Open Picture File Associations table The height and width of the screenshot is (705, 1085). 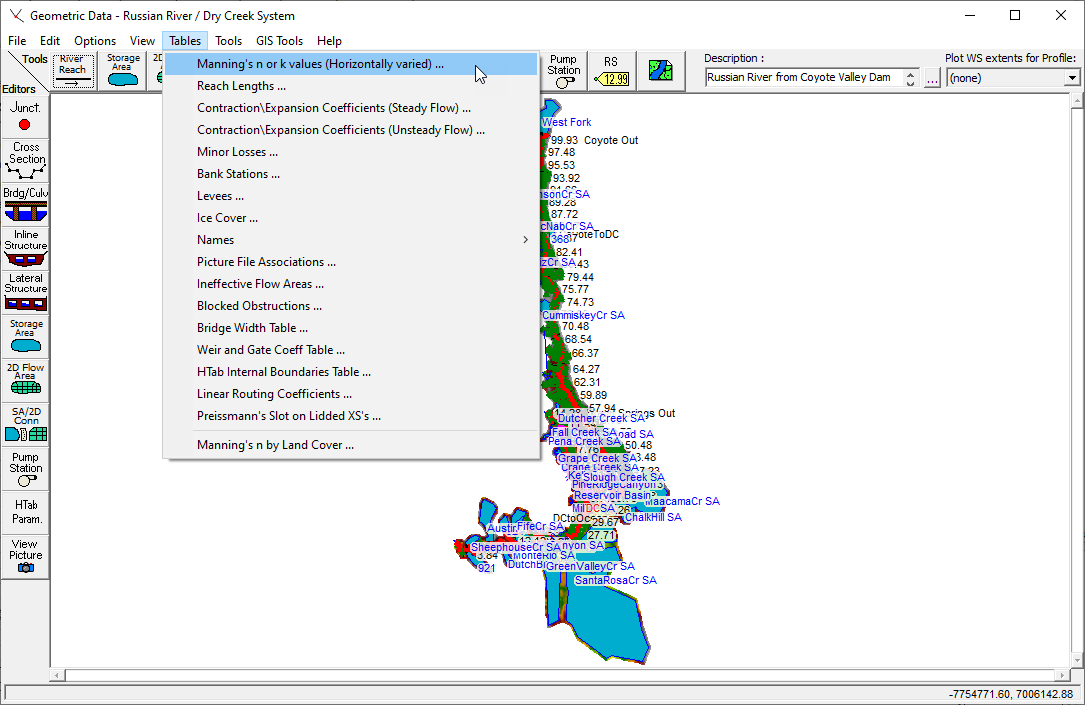[x=352, y=262]
